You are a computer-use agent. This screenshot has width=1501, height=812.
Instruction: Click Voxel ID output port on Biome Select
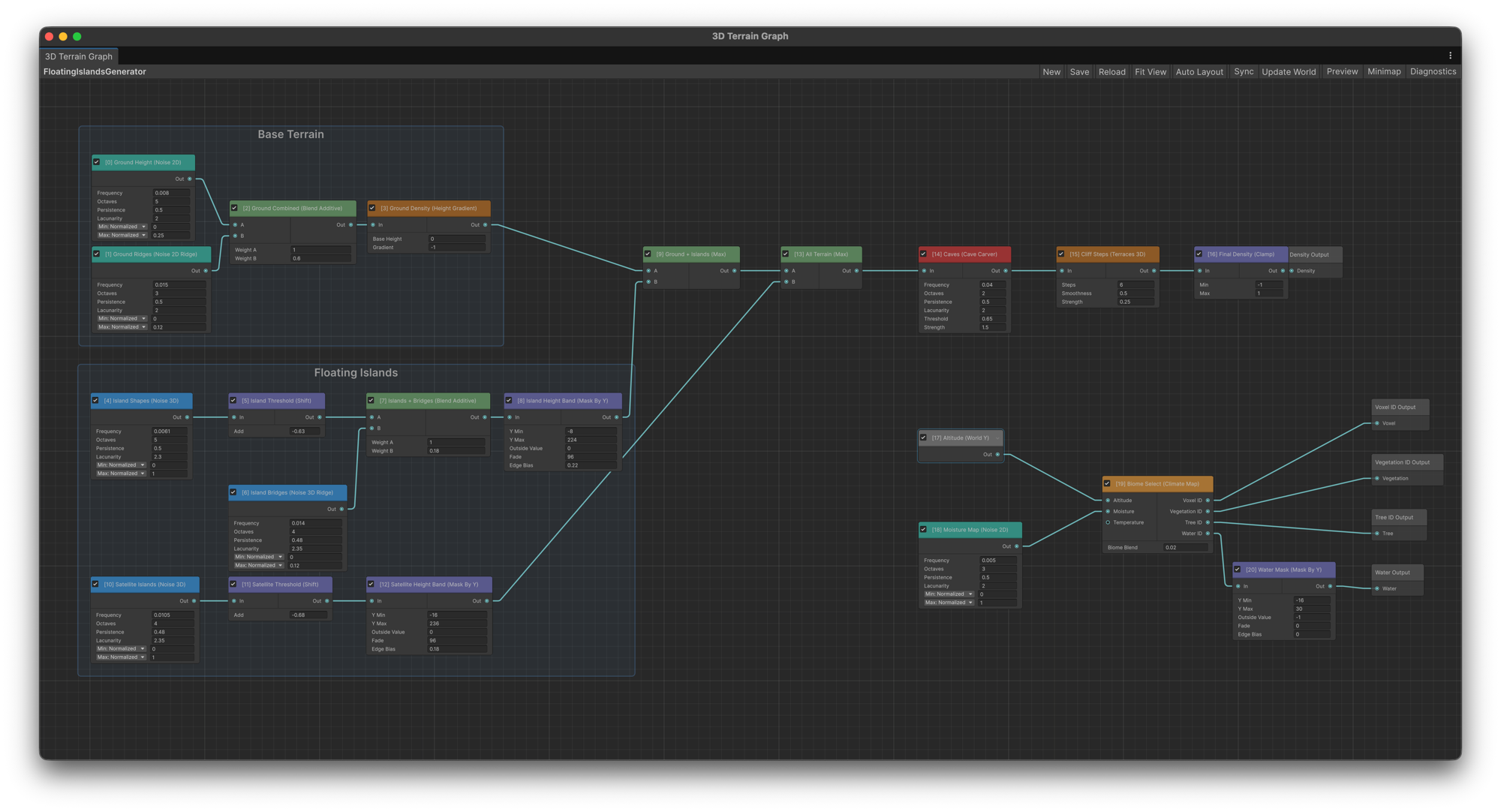pos(1208,501)
